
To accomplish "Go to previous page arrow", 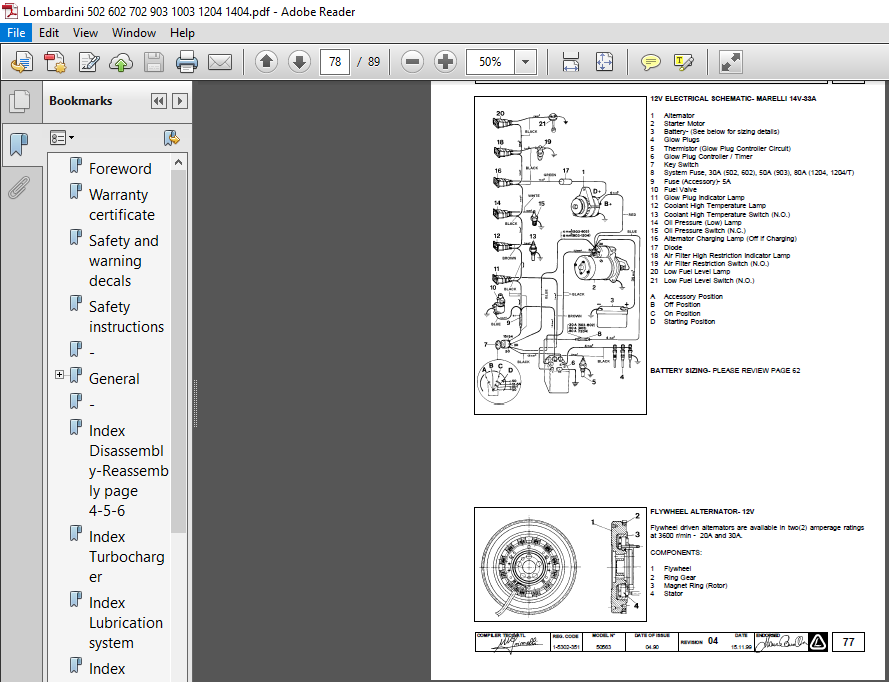I will pos(266,62).
